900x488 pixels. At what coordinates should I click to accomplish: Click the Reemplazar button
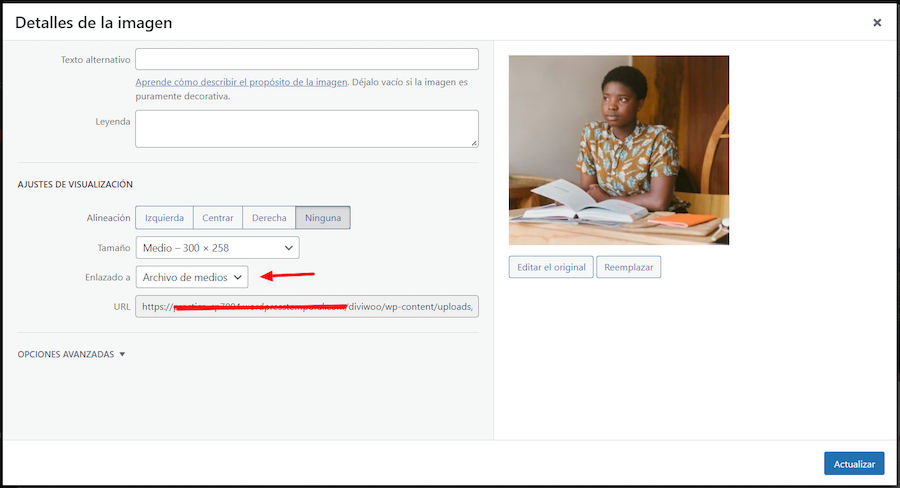click(629, 267)
